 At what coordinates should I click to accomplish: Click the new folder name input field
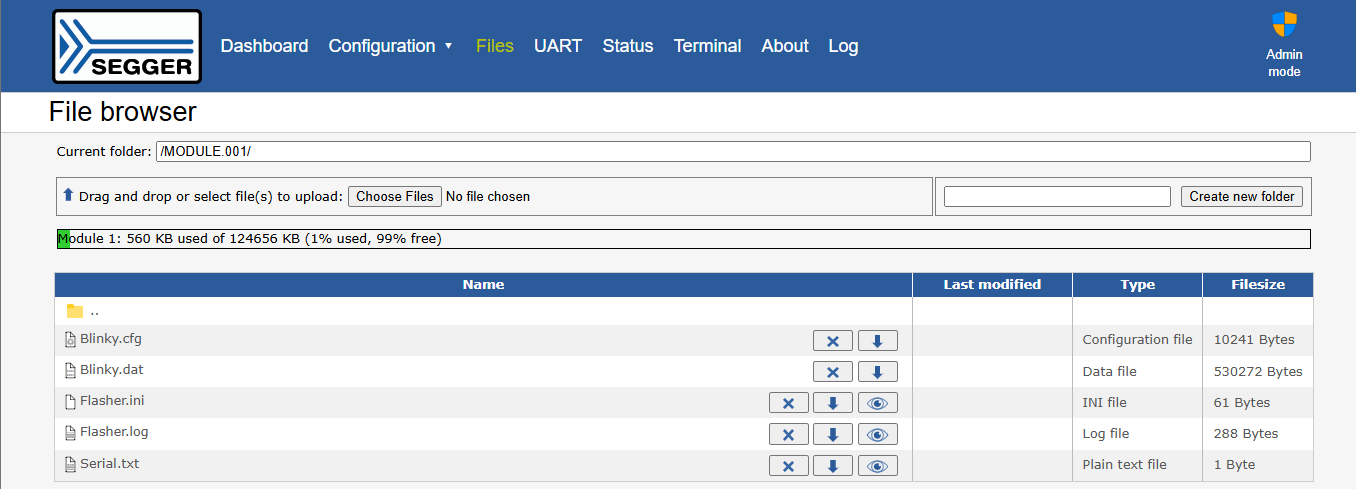pos(1056,196)
